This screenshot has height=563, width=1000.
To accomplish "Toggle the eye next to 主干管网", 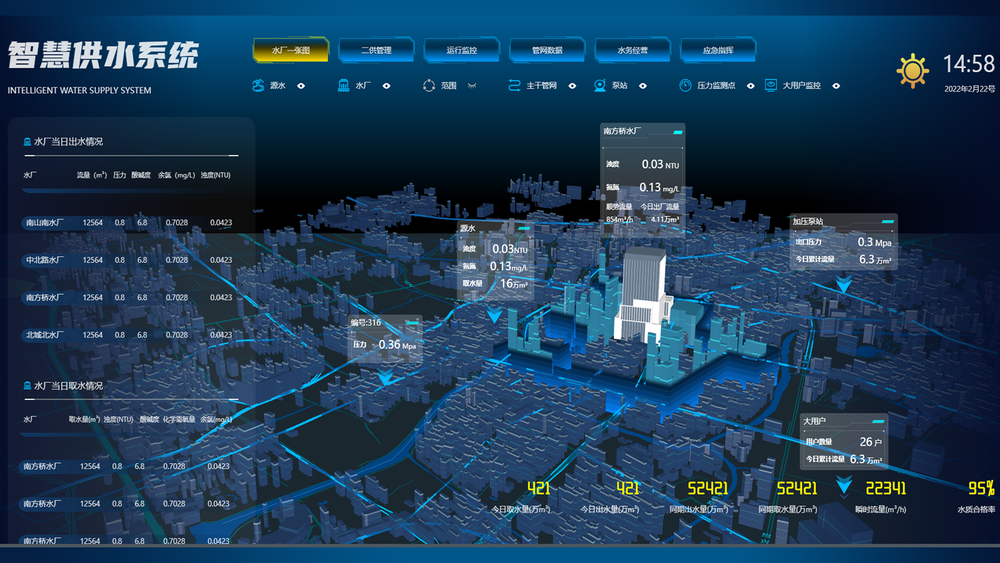I will point(573,86).
